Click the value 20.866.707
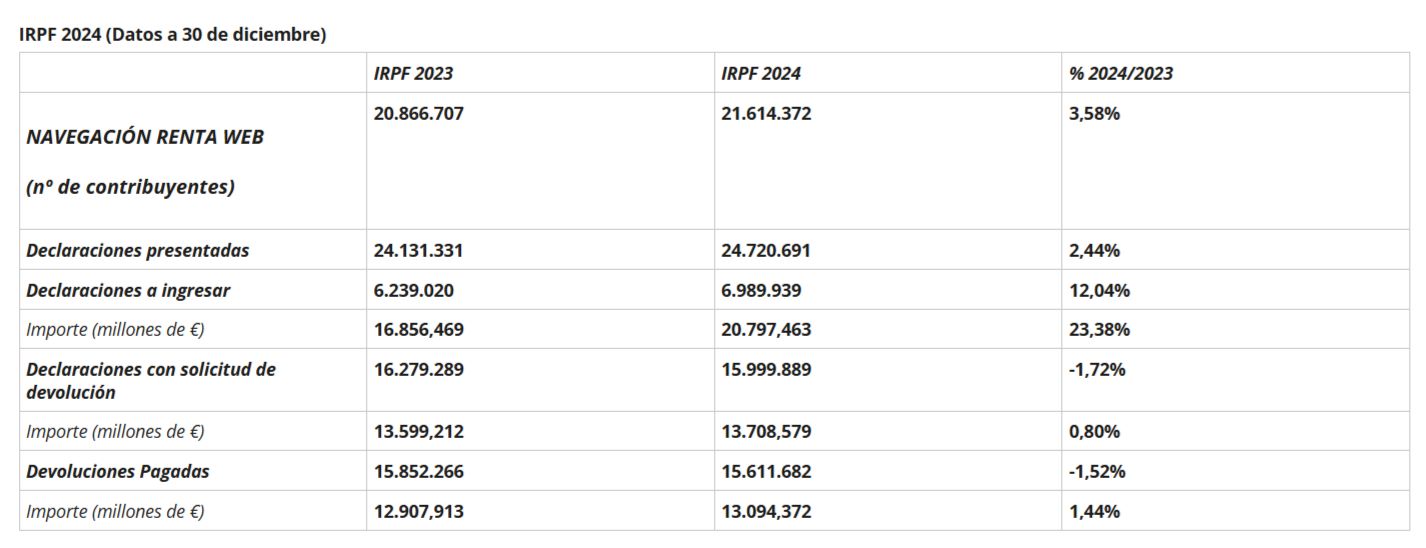1426x548 pixels. [418, 114]
